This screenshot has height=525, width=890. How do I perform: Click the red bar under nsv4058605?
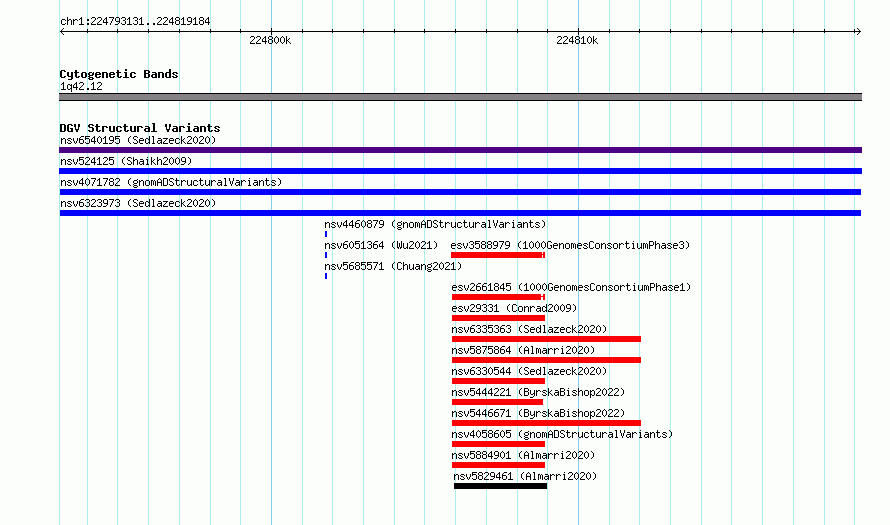click(498, 444)
